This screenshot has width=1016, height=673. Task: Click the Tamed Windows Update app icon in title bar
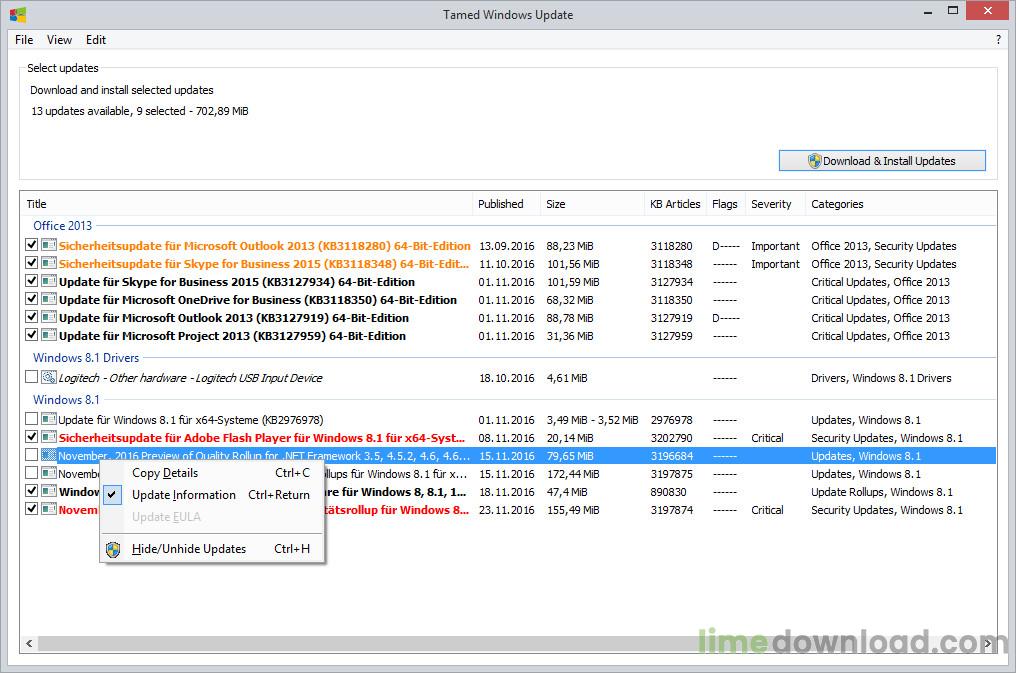(18, 14)
